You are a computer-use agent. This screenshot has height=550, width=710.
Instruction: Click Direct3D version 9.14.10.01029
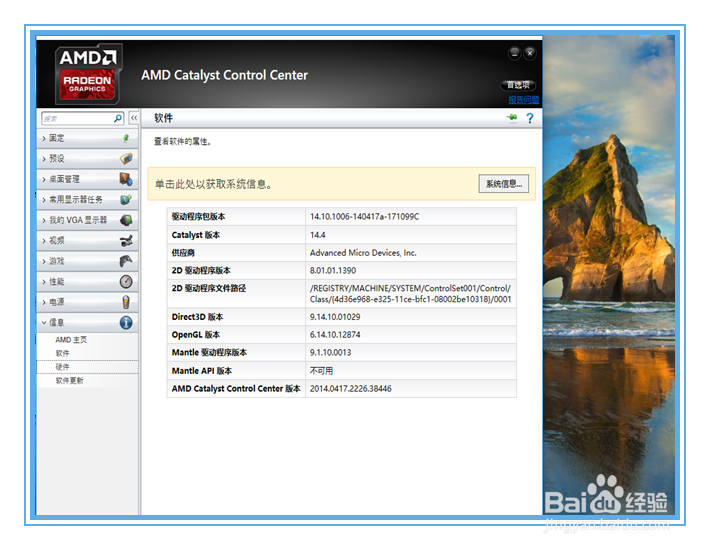(x=335, y=317)
